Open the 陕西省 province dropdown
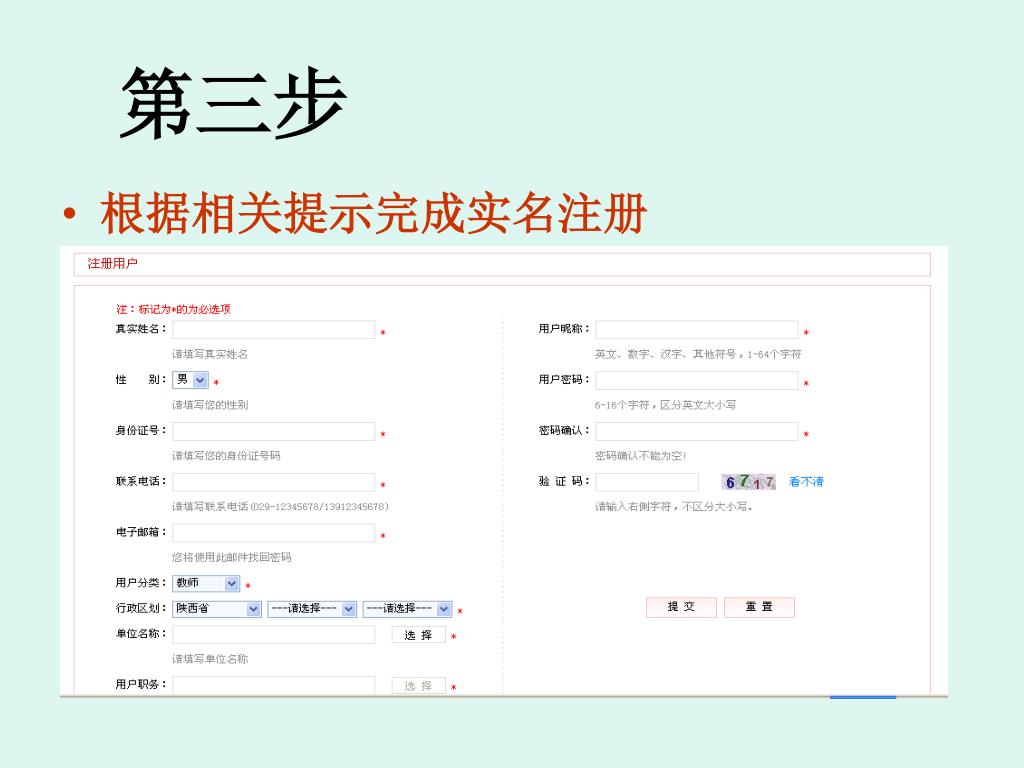Screen dimensions: 1024x768 tap(217, 609)
